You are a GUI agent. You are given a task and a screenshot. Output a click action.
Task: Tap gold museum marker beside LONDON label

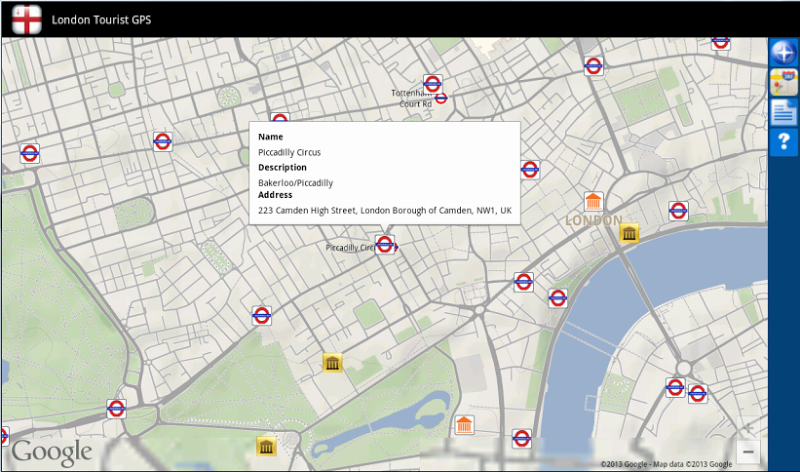(629, 234)
